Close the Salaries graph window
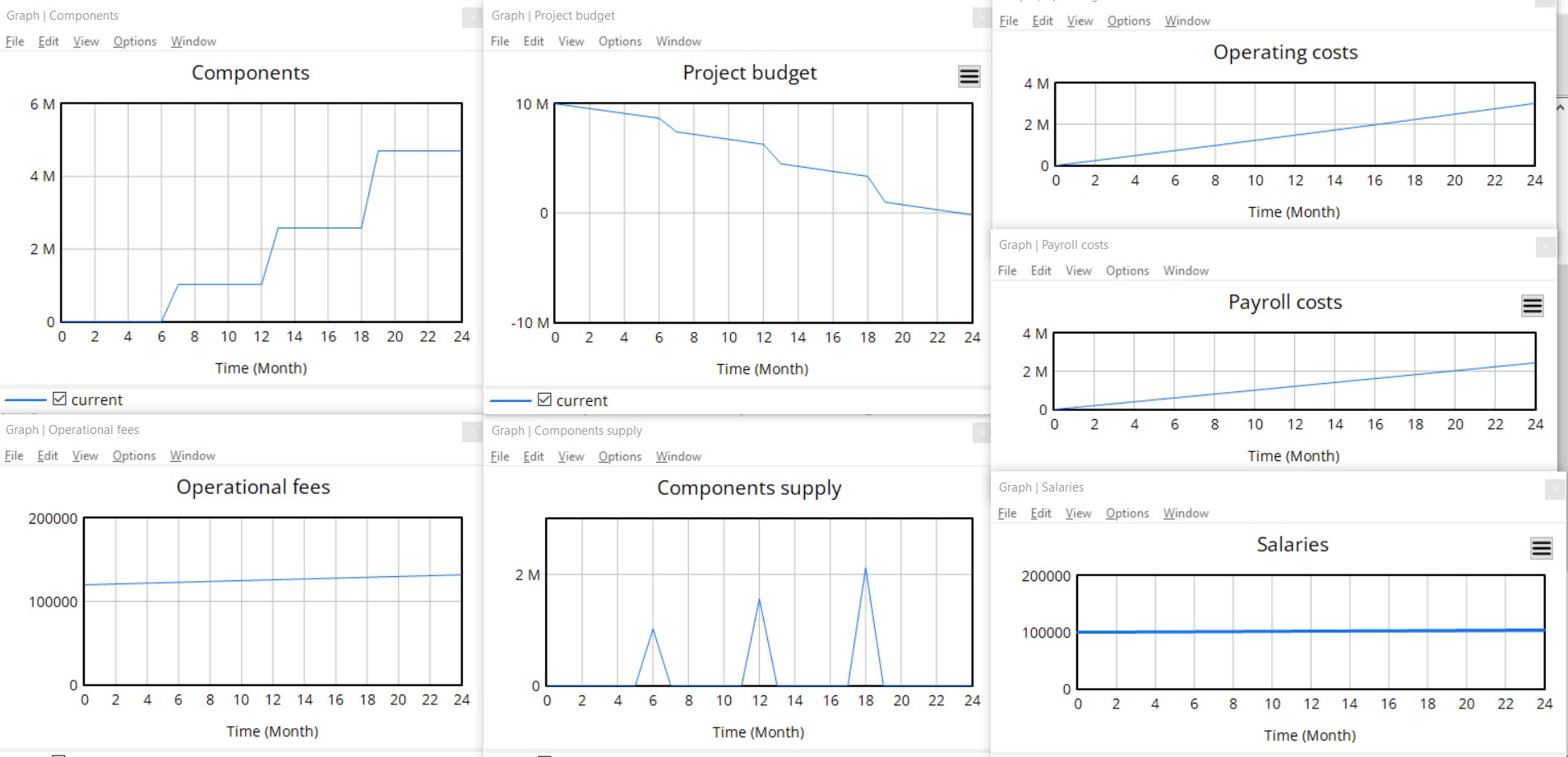 (1555, 489)
